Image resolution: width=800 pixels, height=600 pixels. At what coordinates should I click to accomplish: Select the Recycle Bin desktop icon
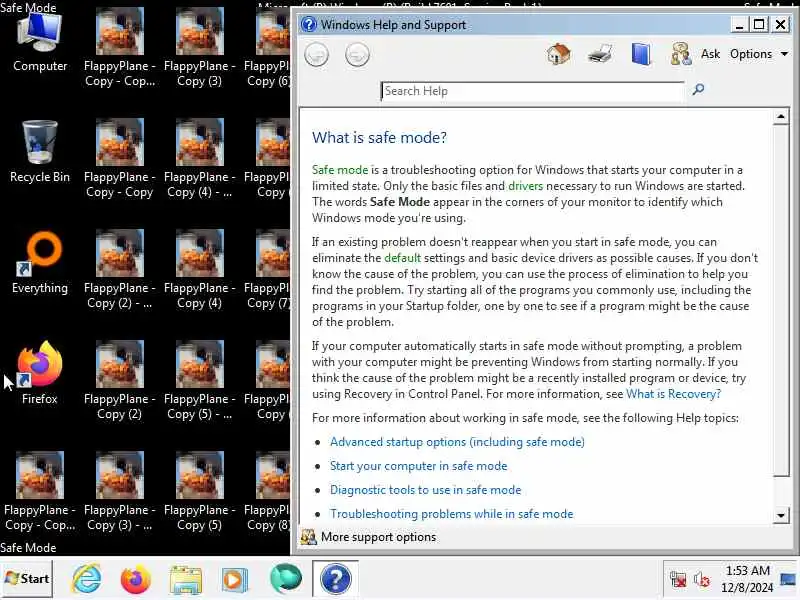pyautogui.click(x=40, y=152)
